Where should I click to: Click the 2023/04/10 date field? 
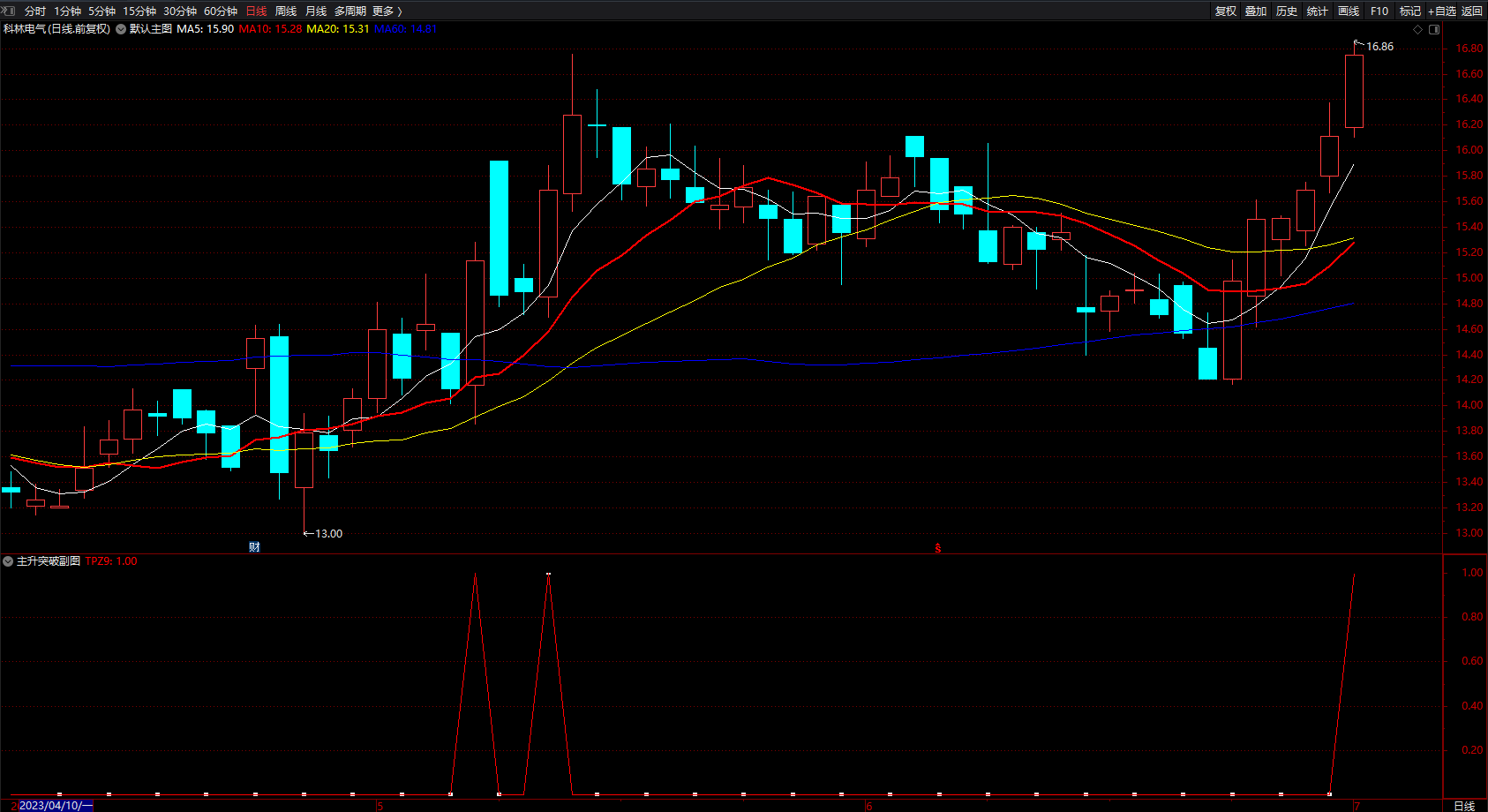click(x=56, y=805)
